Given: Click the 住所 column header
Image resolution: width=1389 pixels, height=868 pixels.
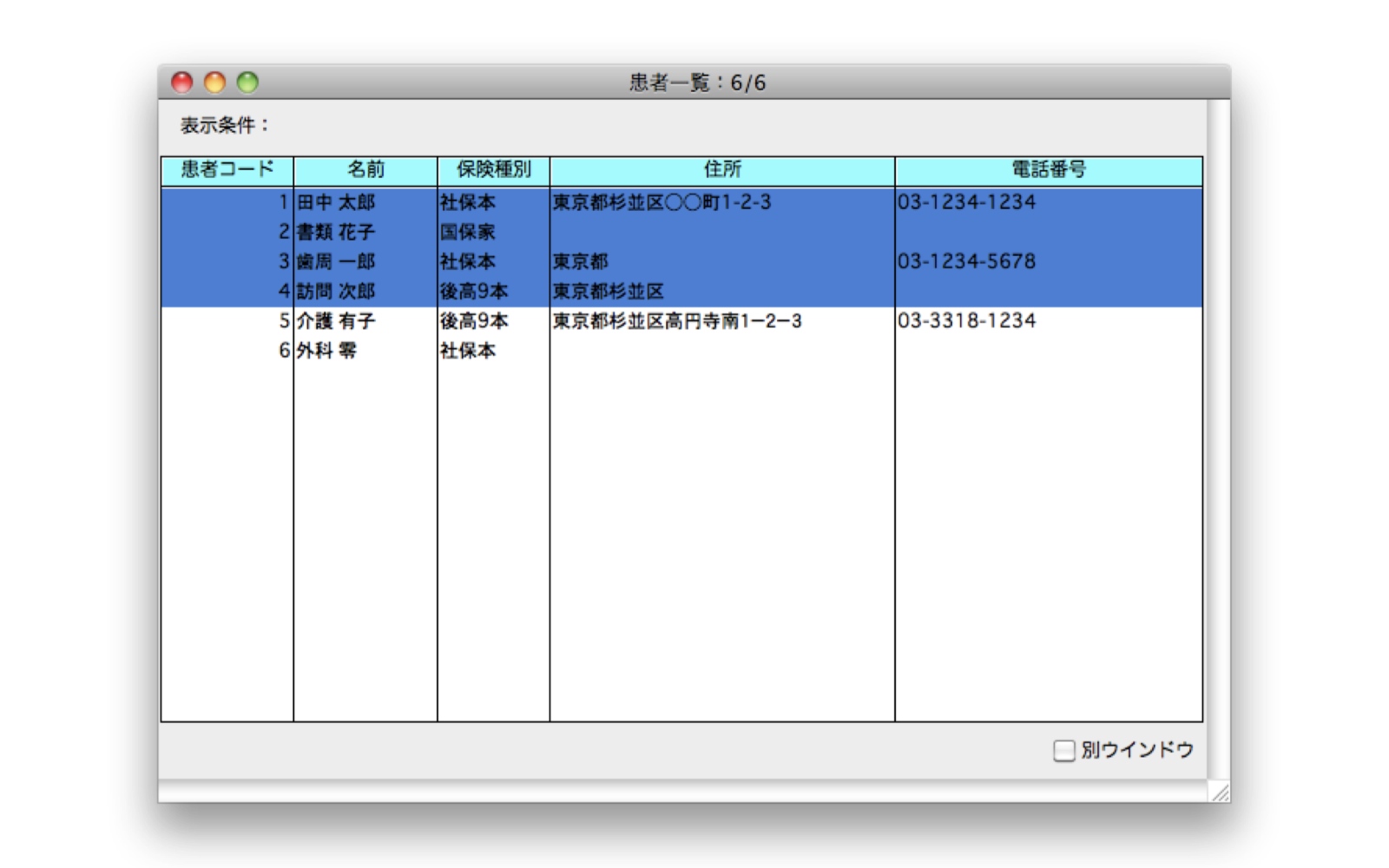Looking at the screenshot, I should (721, 170).
